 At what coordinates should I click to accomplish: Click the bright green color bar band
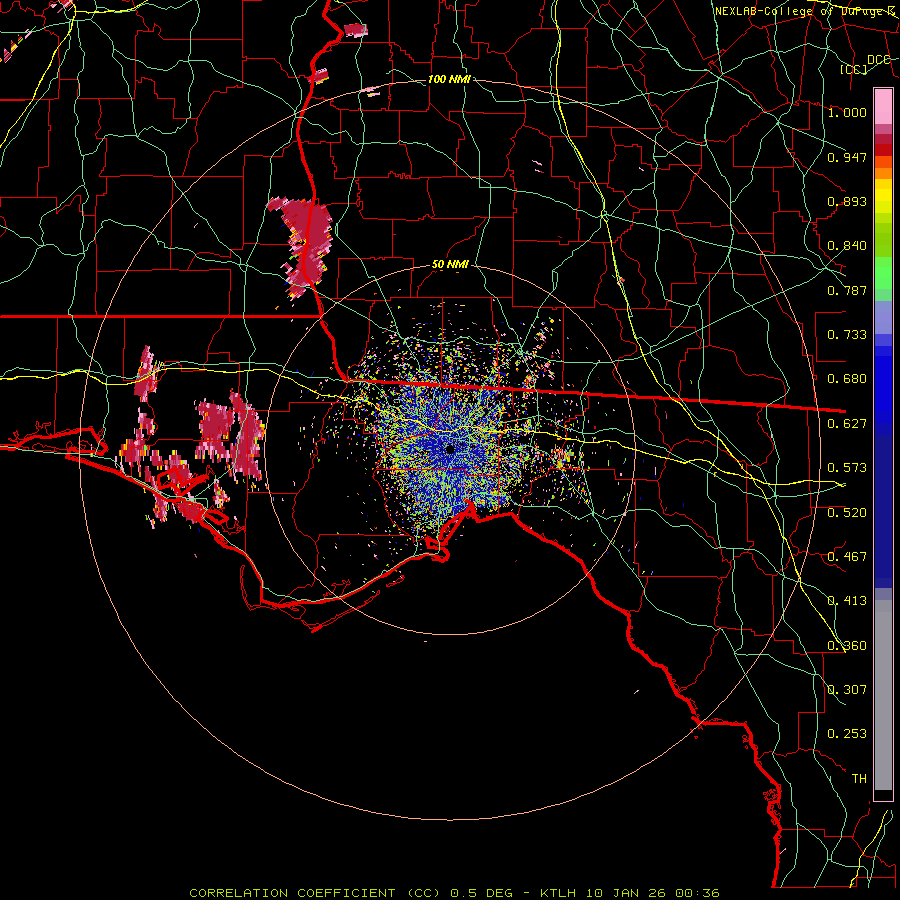coord(883,273)
